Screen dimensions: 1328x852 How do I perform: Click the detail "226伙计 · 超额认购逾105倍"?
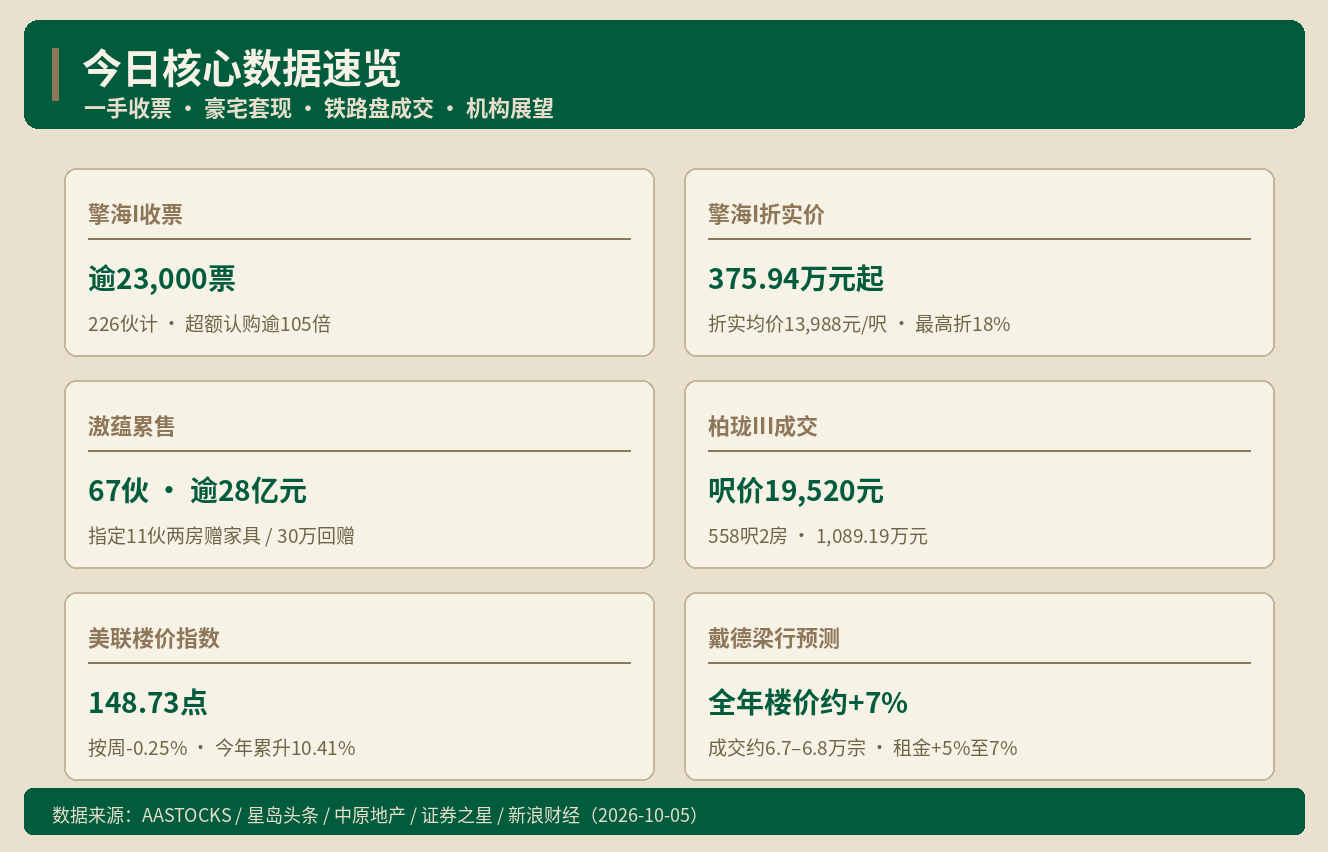coord(209,324)
